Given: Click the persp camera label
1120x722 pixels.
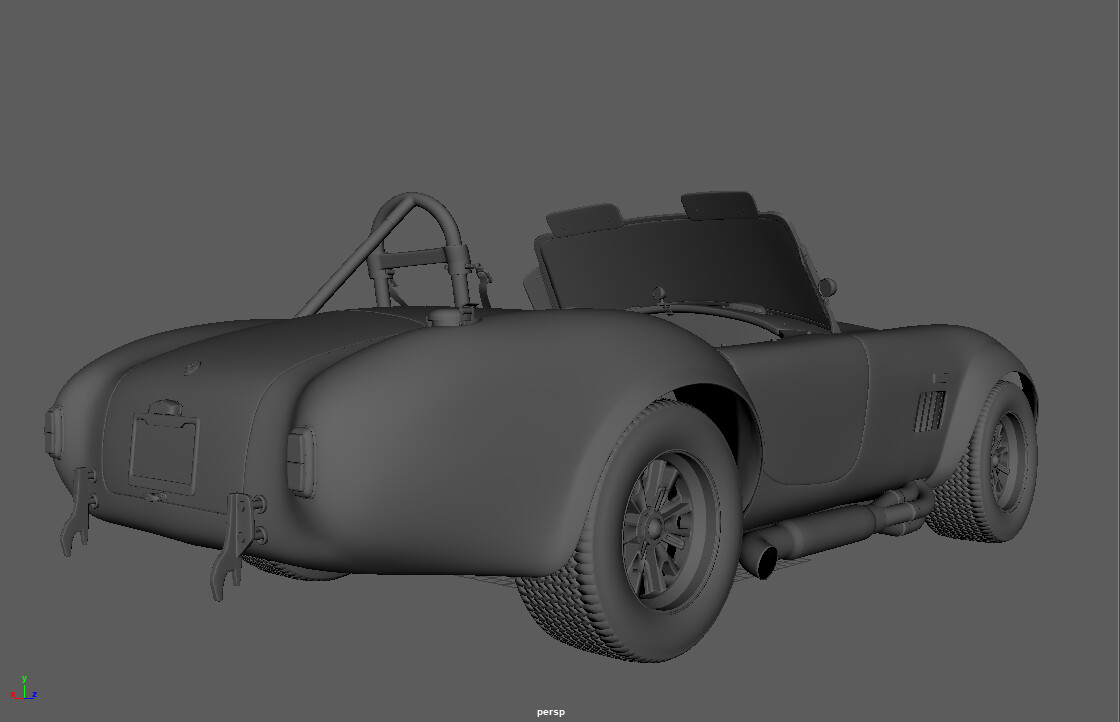Looking at the screenshot, I should point(551,712).
